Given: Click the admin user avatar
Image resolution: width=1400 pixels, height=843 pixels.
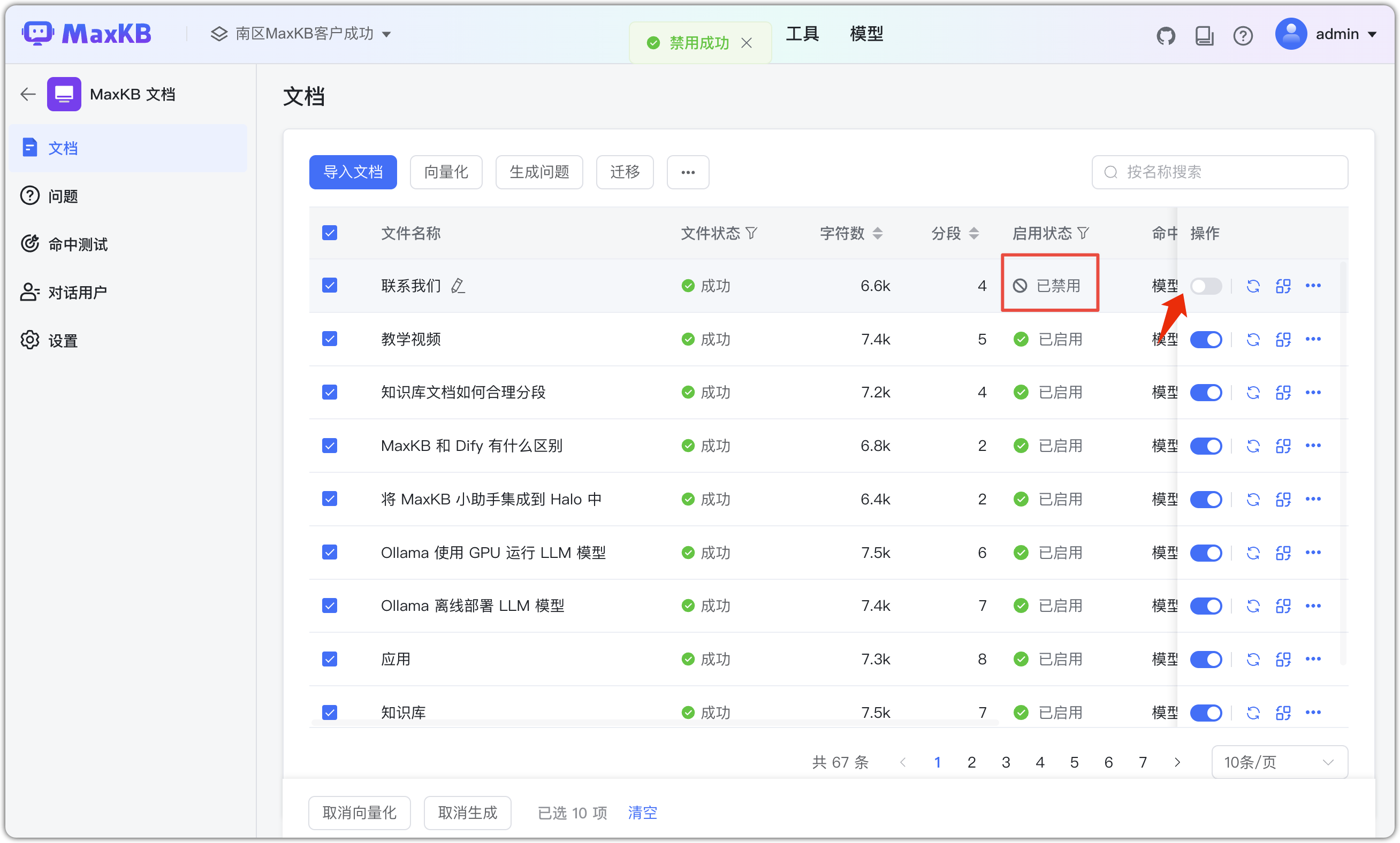Looking at the screenshot, I should (x=1291, y=34).
